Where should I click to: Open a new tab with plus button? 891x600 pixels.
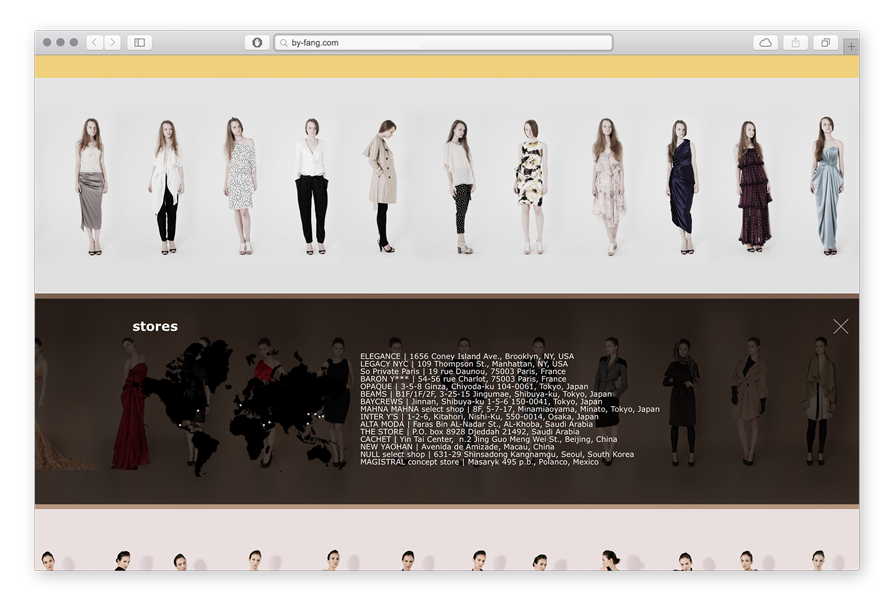[x=850, y=46]
